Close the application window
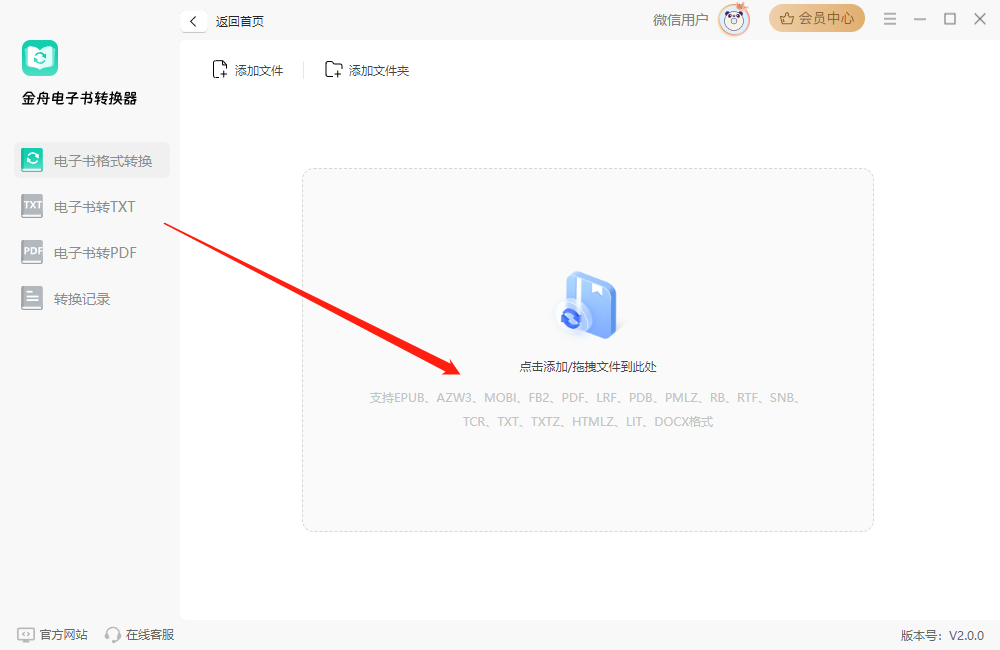1000x650 pixels. coord(980,19)
